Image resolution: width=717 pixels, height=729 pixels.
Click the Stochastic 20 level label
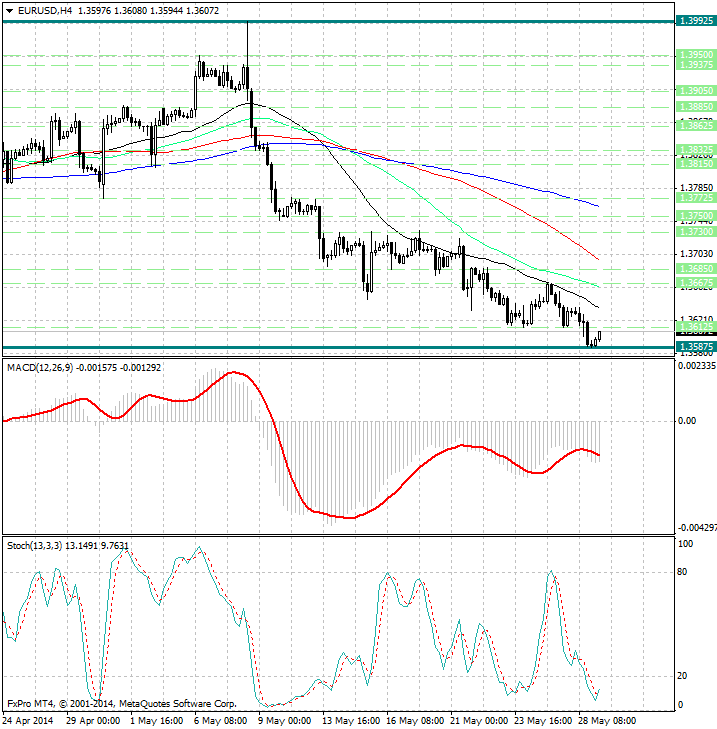[682, 676]
